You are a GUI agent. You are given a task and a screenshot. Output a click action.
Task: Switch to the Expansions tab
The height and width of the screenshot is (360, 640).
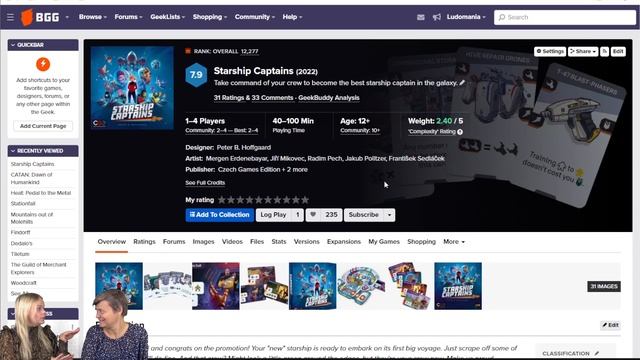point(344,242)
